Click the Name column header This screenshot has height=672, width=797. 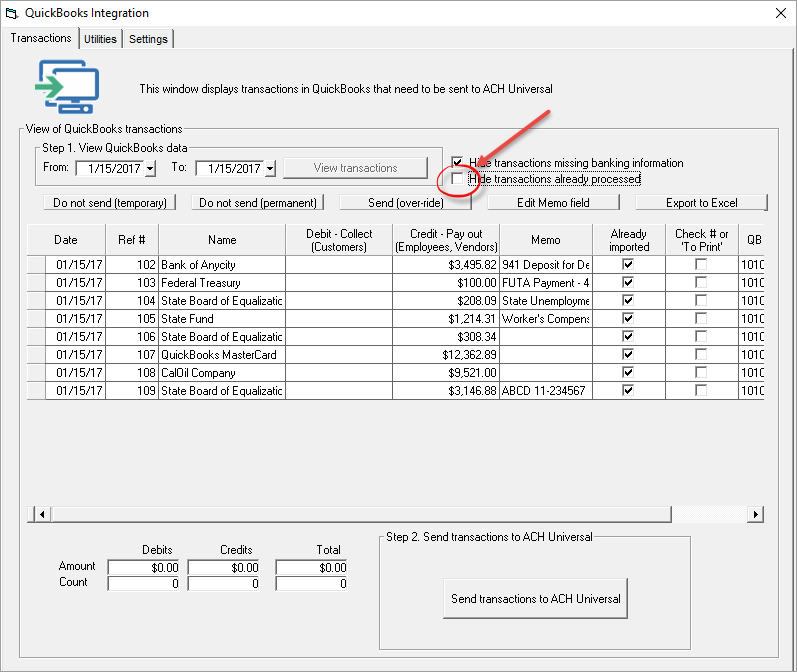[222, 240]
